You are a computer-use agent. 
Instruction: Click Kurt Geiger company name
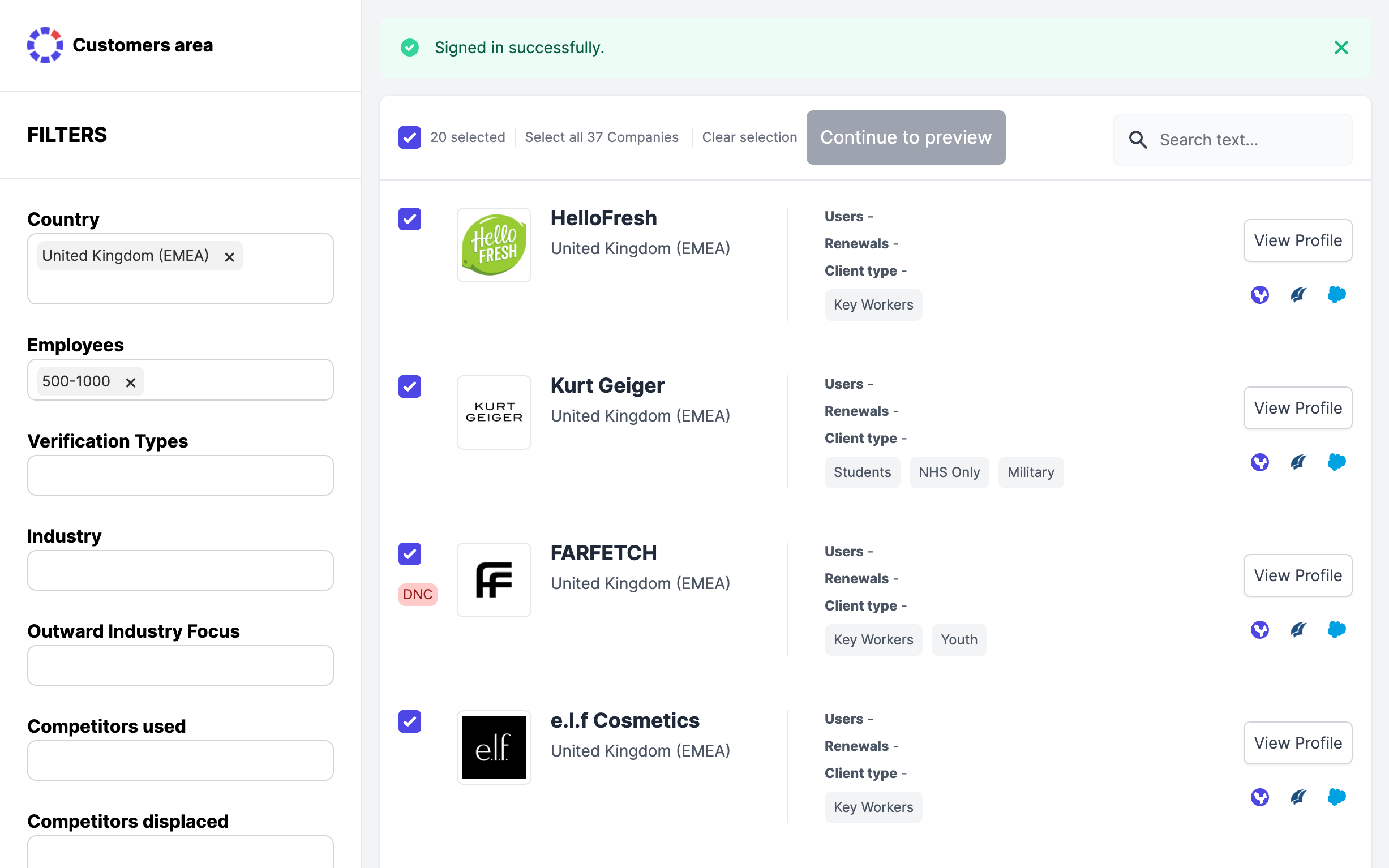607,386
